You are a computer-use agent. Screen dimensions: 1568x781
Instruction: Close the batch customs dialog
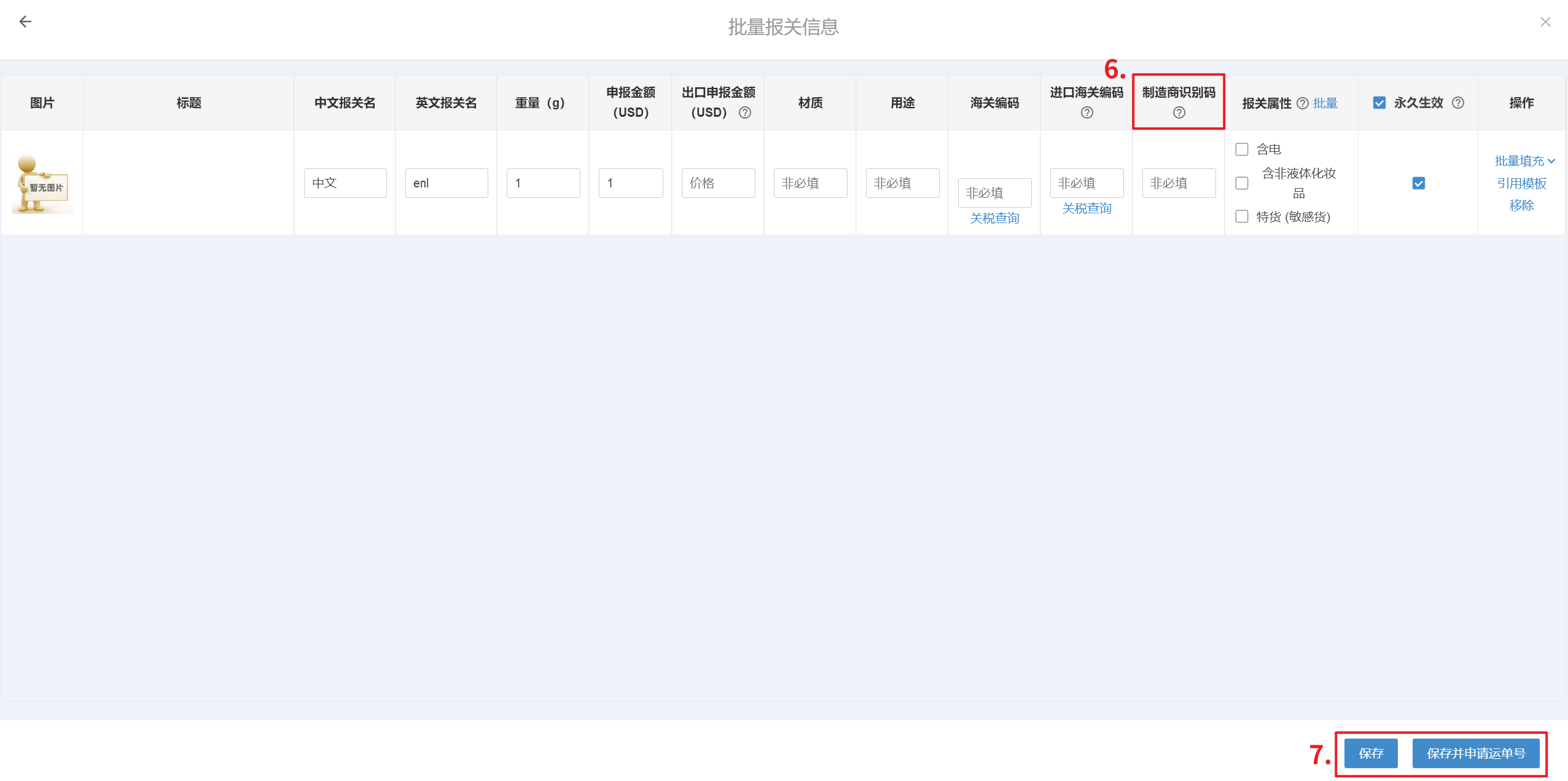pyautogui.click(x=1545, y=22)
